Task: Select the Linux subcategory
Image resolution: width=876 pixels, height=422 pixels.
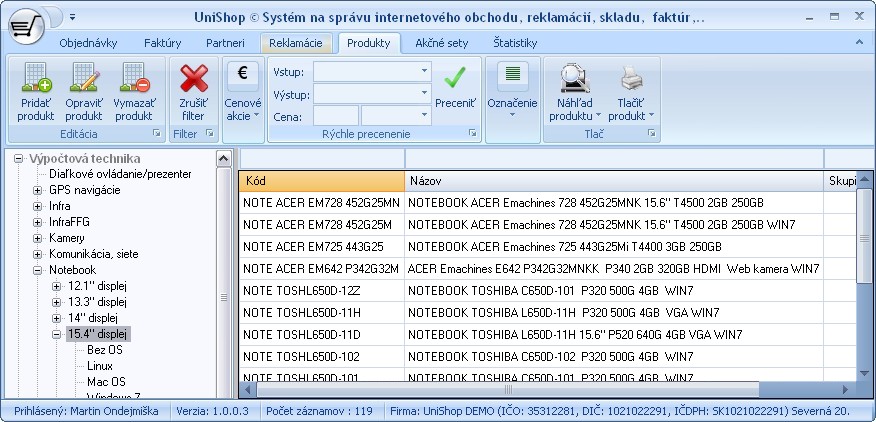Action: (x=100, y=366)
